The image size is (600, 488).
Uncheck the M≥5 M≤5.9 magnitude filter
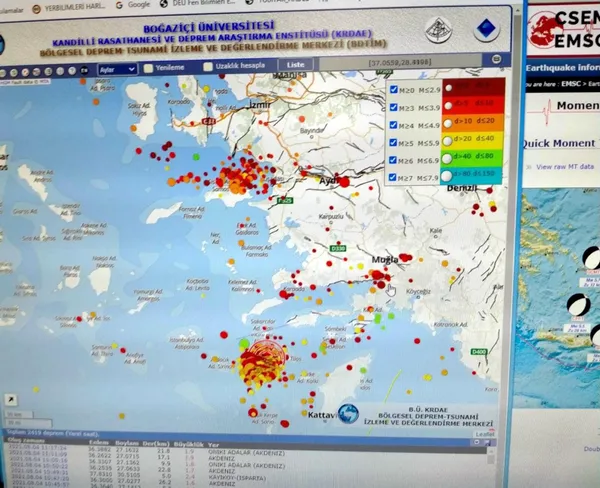pyautogui.click(x=393, y=142)
